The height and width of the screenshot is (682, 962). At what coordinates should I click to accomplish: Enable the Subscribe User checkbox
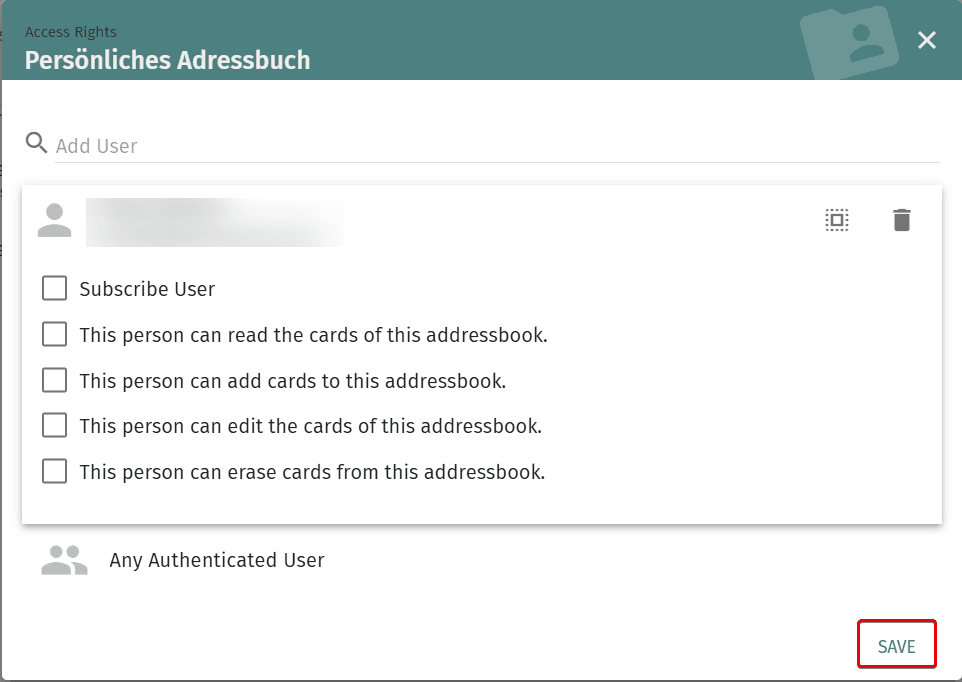[x=55, y=288]
